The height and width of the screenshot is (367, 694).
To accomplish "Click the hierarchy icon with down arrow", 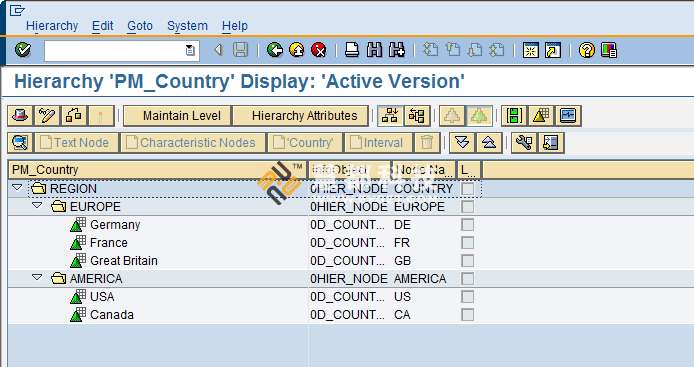I will [390, 116].
